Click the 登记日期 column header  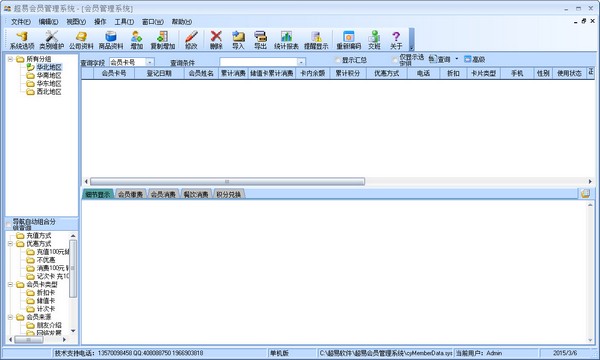tap(159, 73)
